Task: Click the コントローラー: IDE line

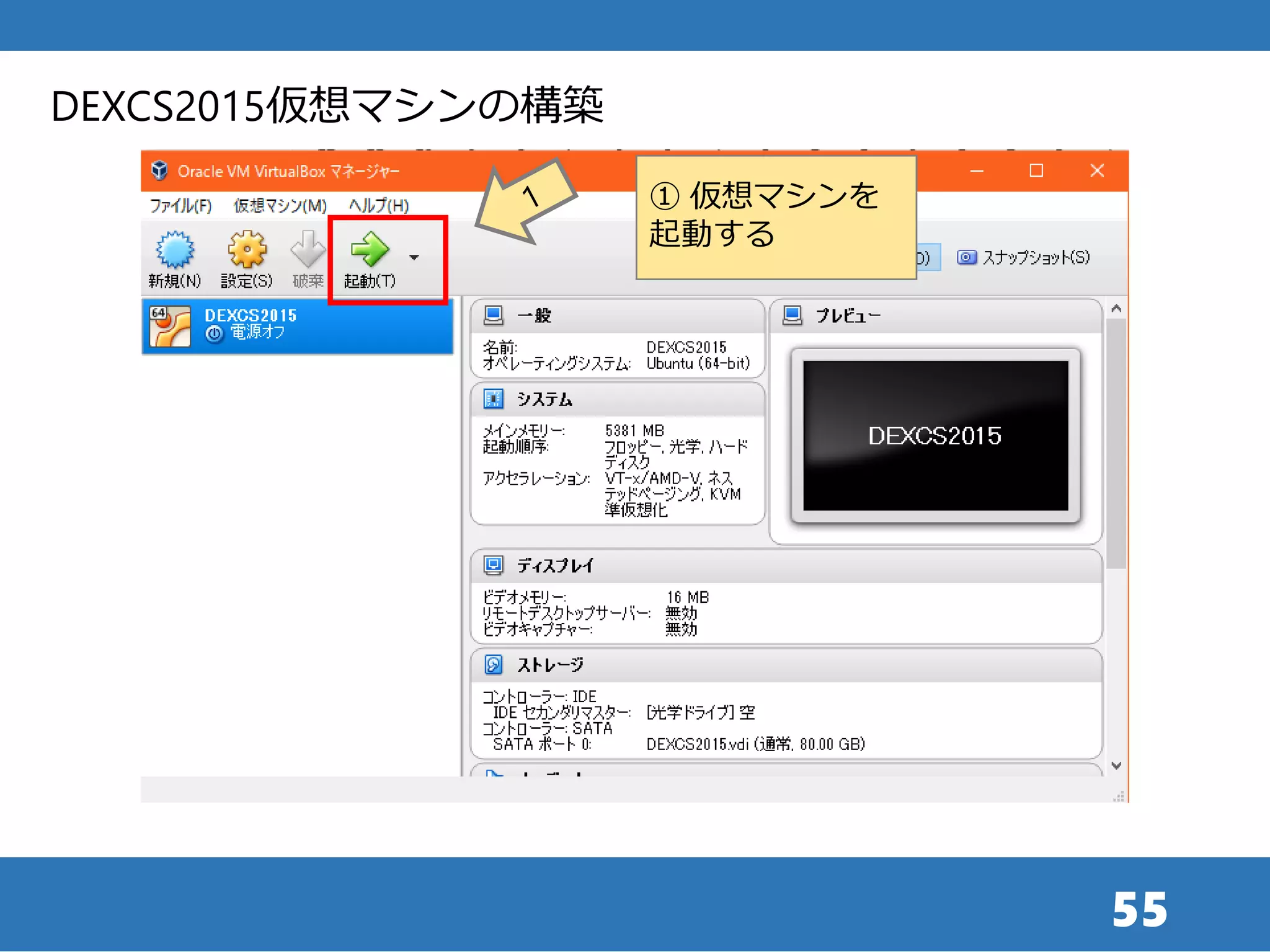Action: pos(540,697)
